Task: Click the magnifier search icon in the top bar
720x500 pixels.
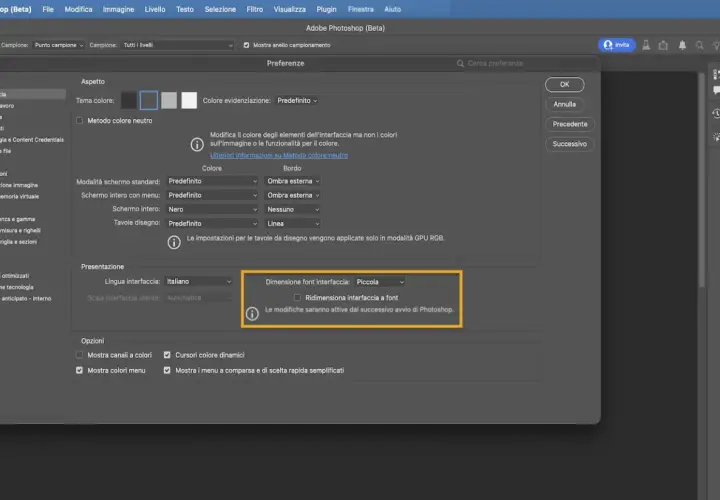Action: [x=699, y=45]
